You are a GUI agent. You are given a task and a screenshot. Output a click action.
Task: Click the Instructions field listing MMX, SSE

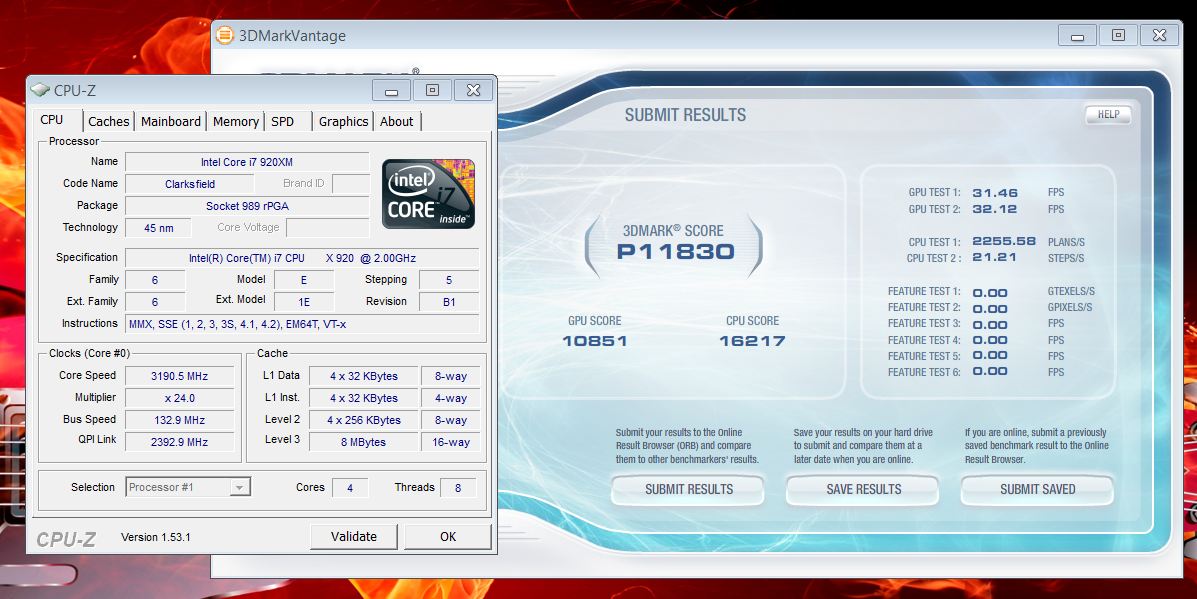click(x=302, y=324)
